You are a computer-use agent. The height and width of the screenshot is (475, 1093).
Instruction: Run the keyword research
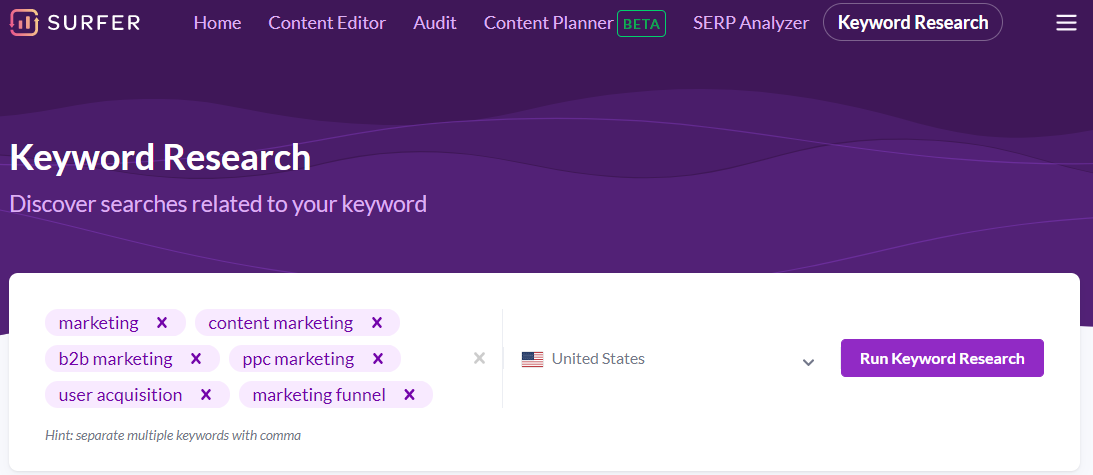coord(942,358)
